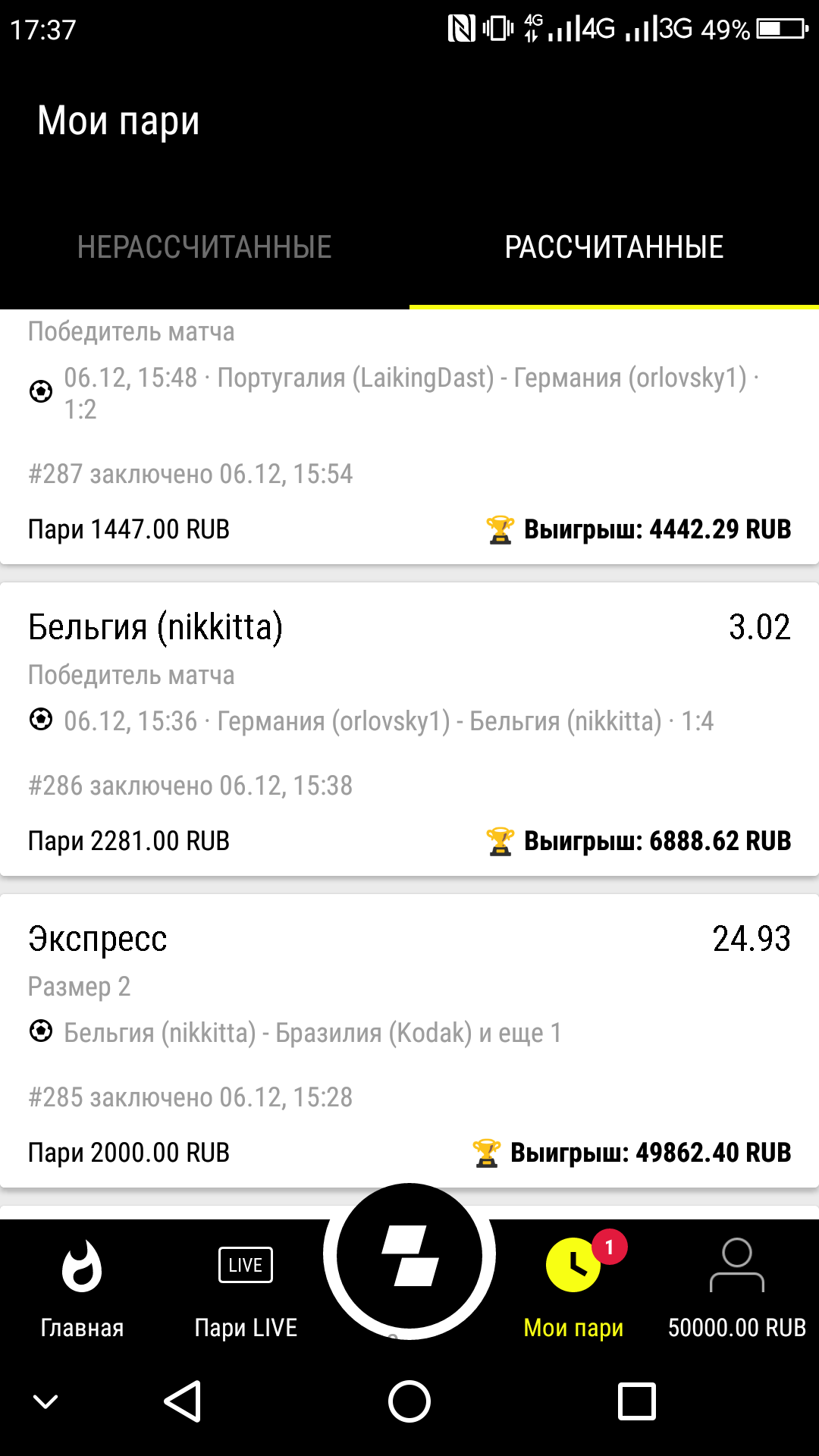Hide keyboard using Android down chevron

[x=45, y=1401]
